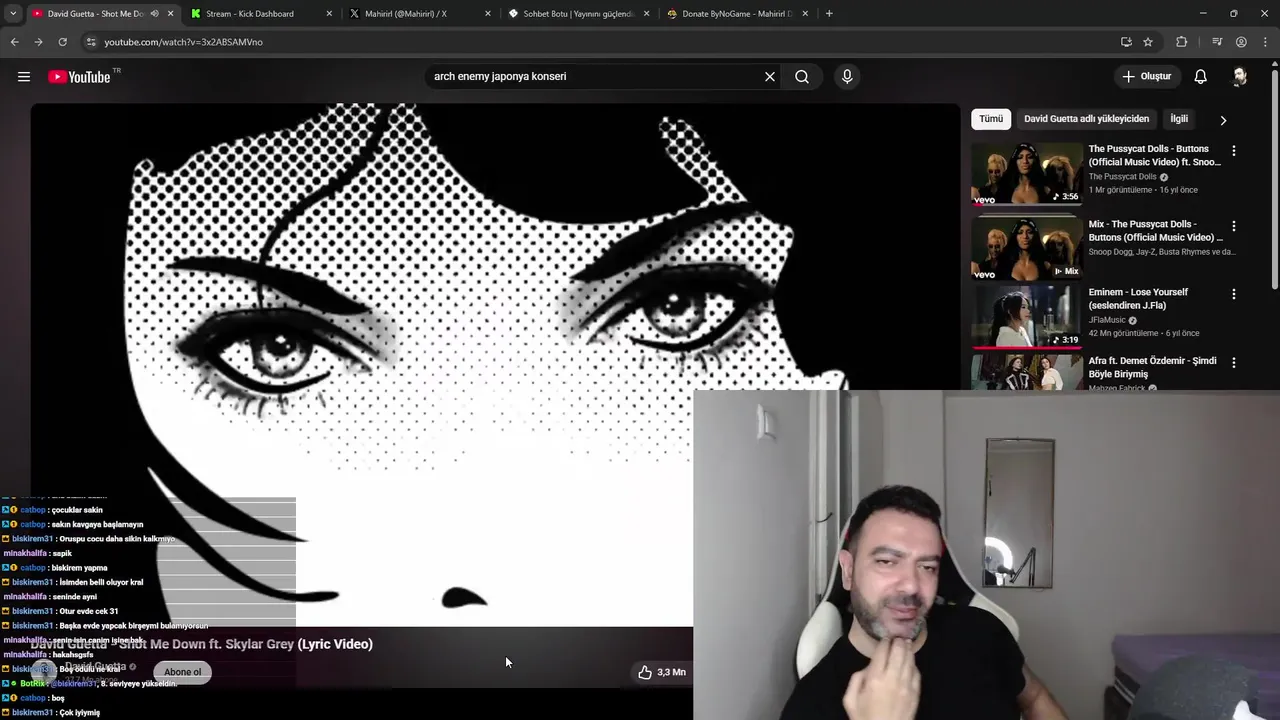Open title link Mix - The Pussycat Dolls

tap(1155, 231)
